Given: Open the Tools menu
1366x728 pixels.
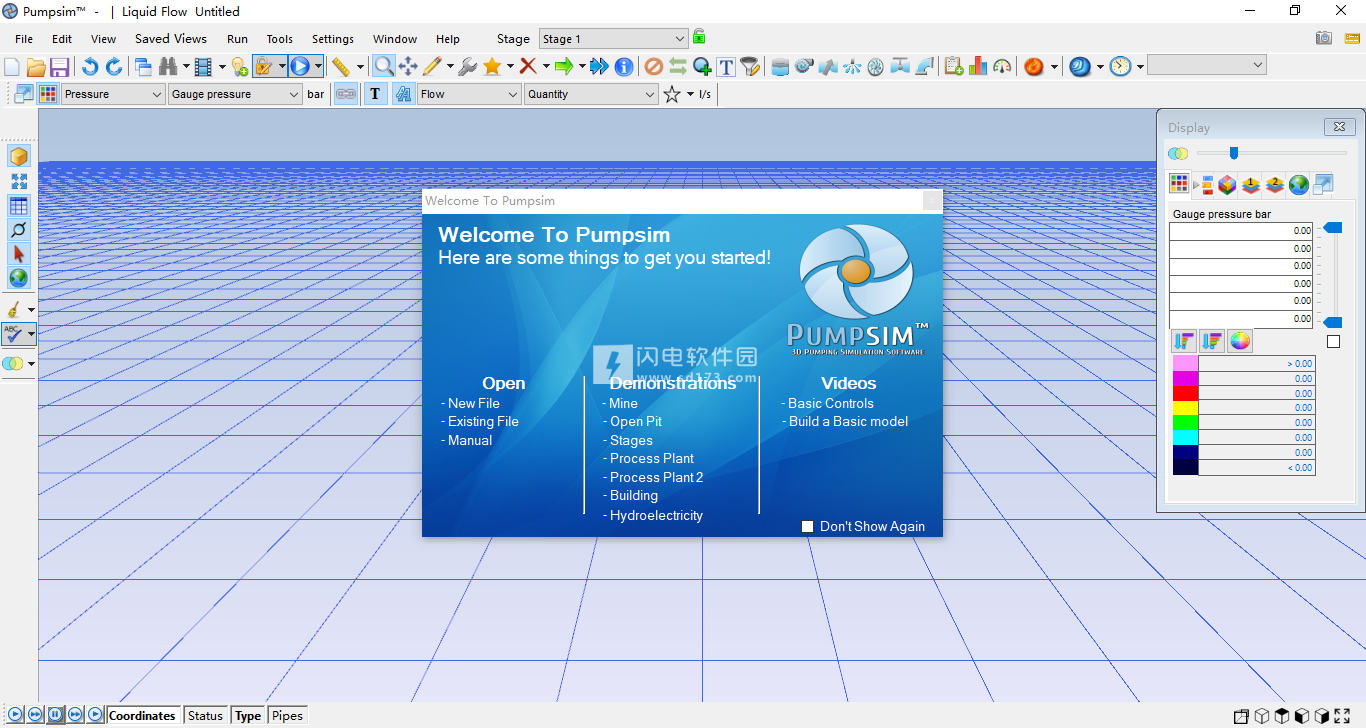Looking at the screenshot, I should coord(280,39).
